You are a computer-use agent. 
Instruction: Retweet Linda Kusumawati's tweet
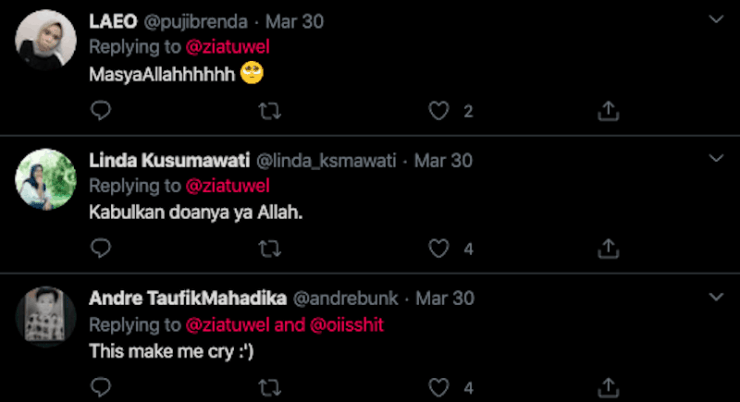(x=270, y=248)
